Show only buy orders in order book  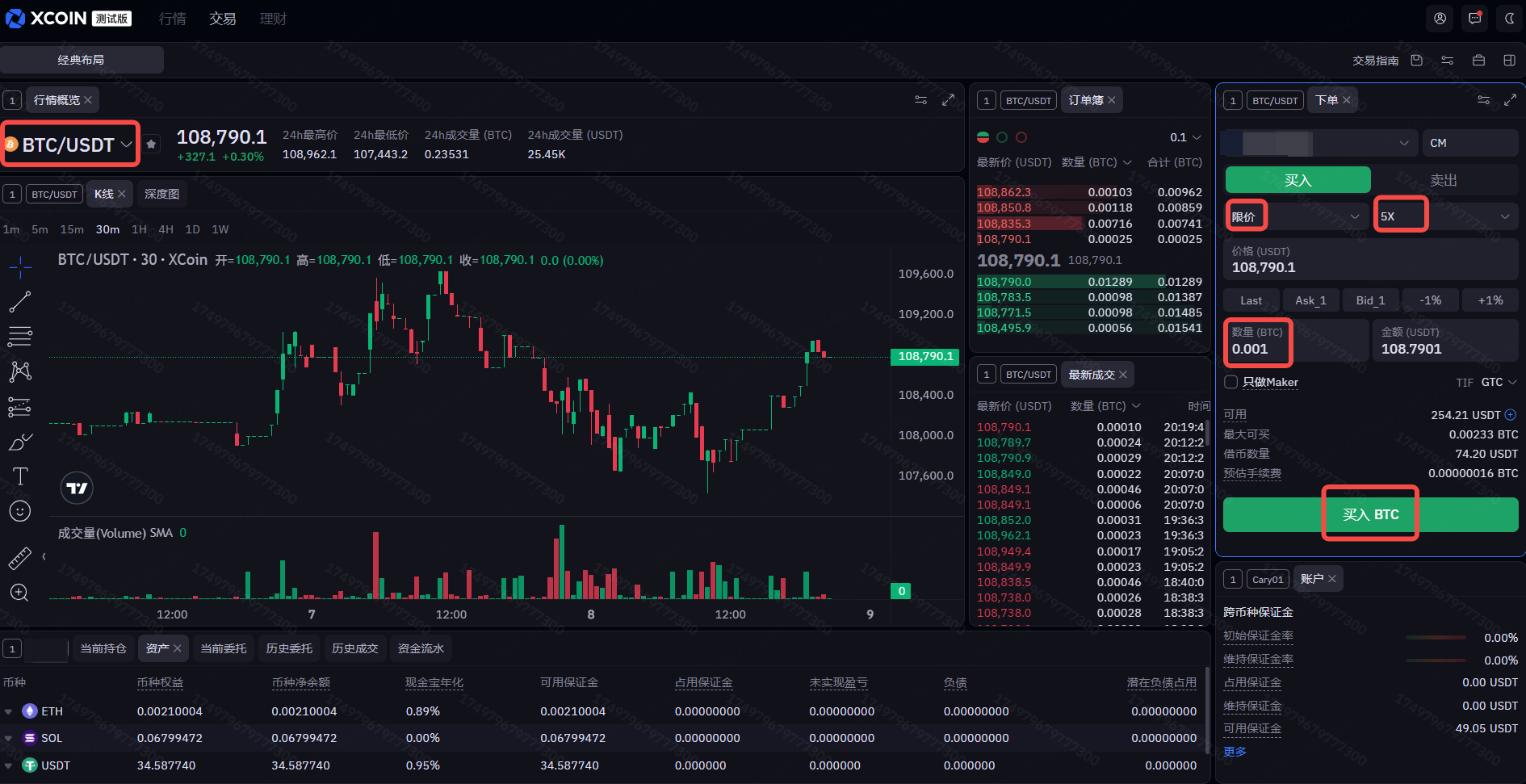(1002, 137)
